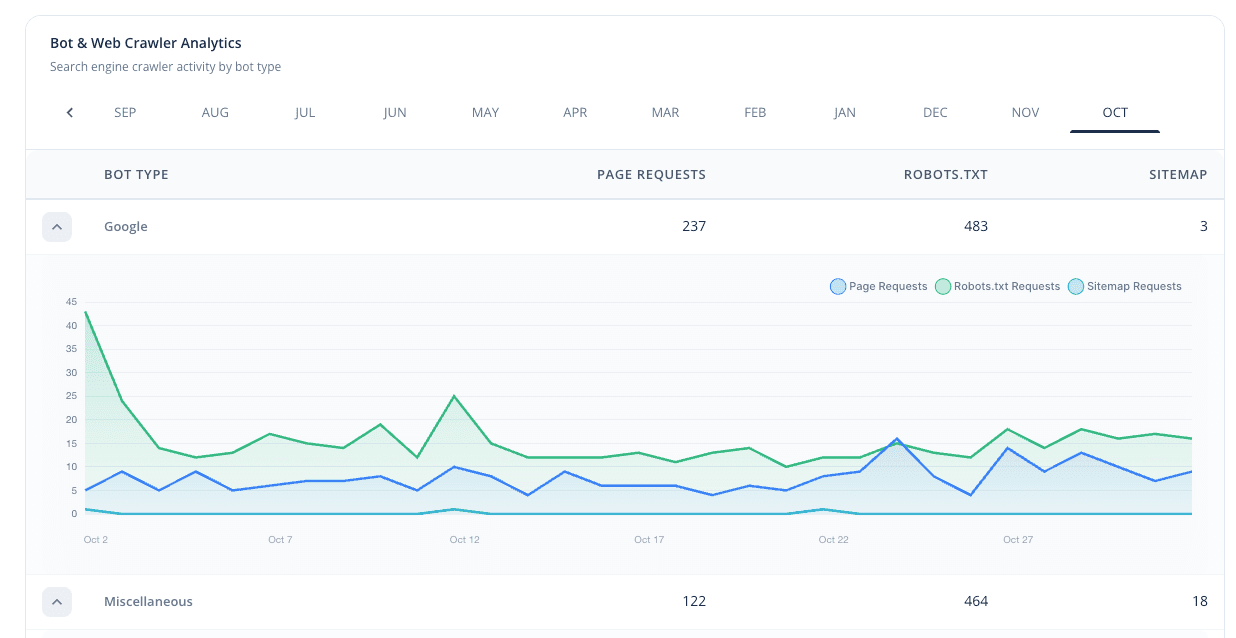Viewport: 1236px width, 638px height.
Task: Open the MAY month tab
Action: [485, 112]
